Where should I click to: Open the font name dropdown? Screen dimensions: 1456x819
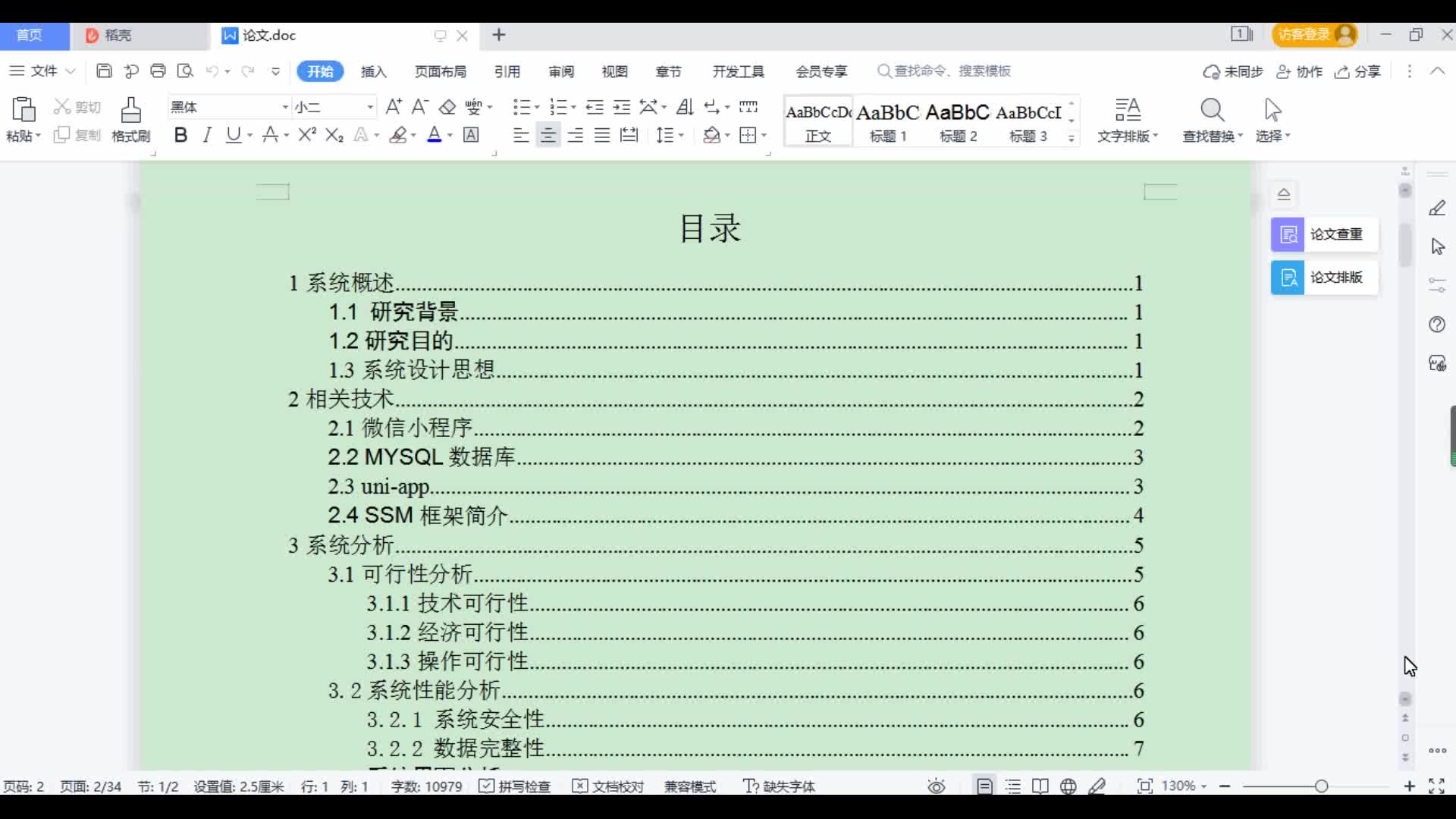pos(285,107)
